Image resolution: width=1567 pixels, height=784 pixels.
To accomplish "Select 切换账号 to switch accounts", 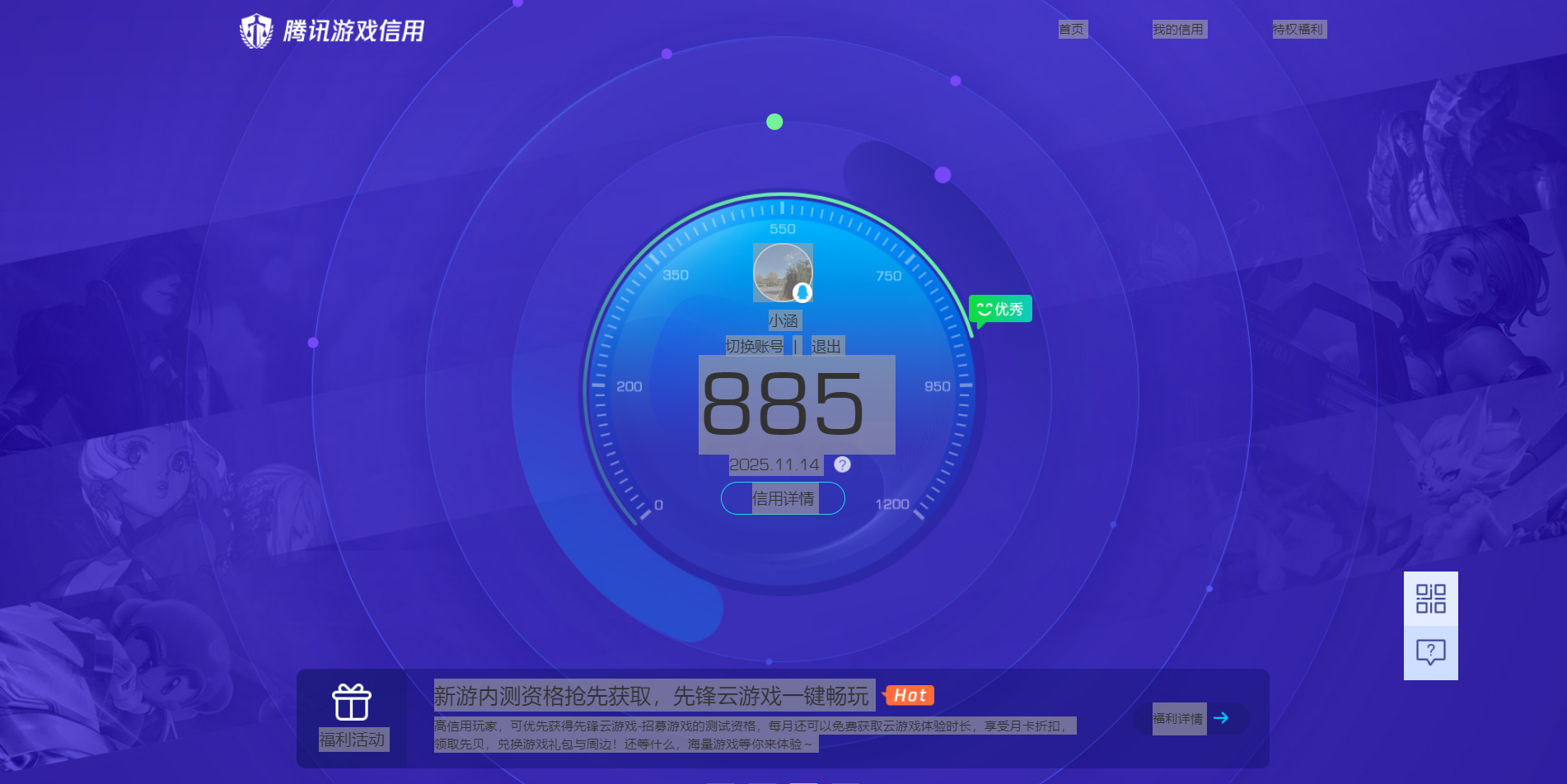I will (x=755, y=346).
